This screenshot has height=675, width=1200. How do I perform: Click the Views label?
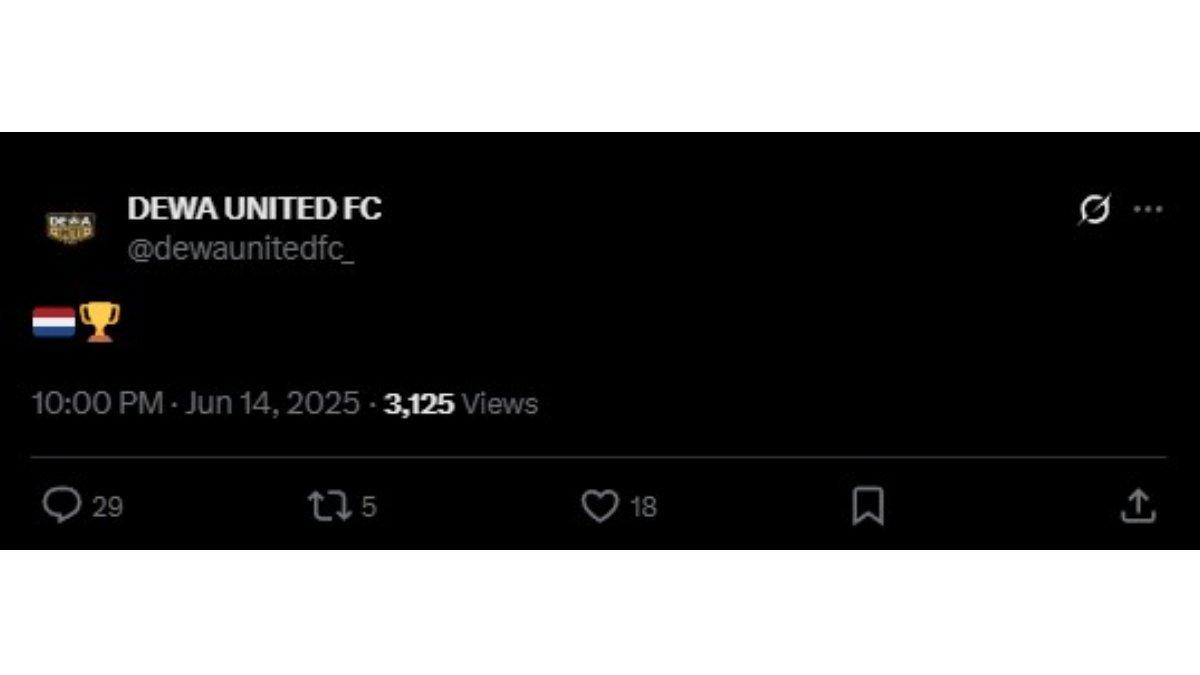point(502,404)
